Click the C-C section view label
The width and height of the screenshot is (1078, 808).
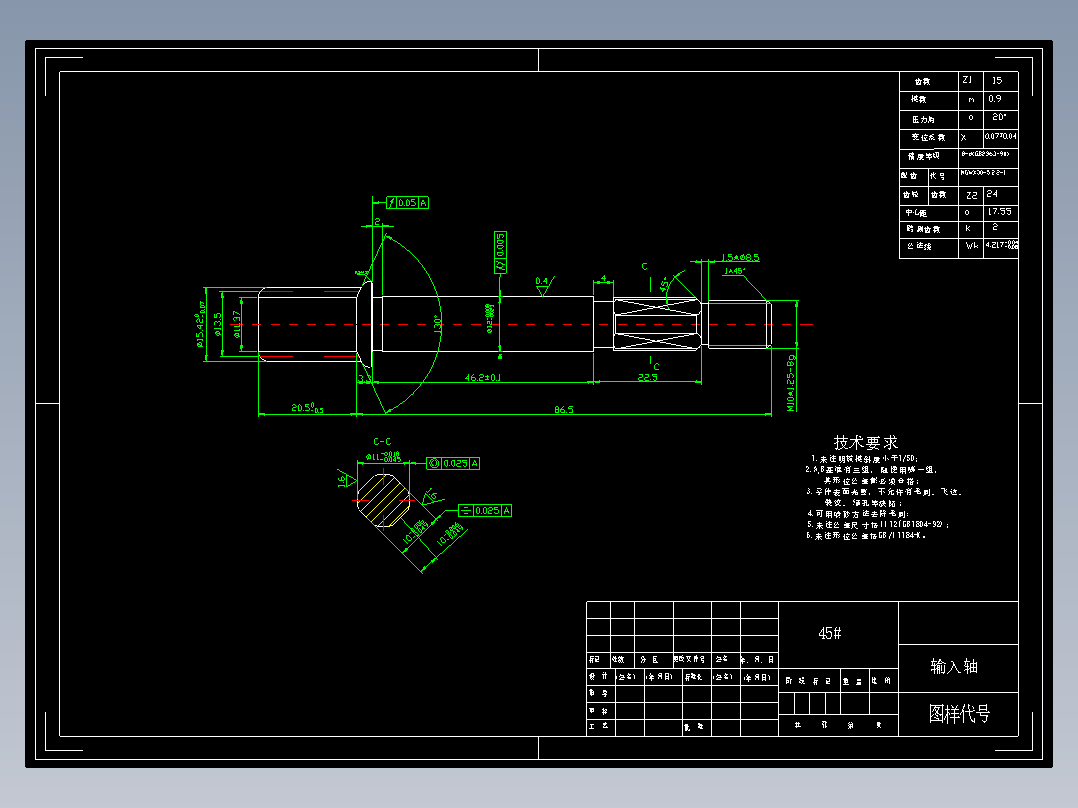[x=382, y=441]
